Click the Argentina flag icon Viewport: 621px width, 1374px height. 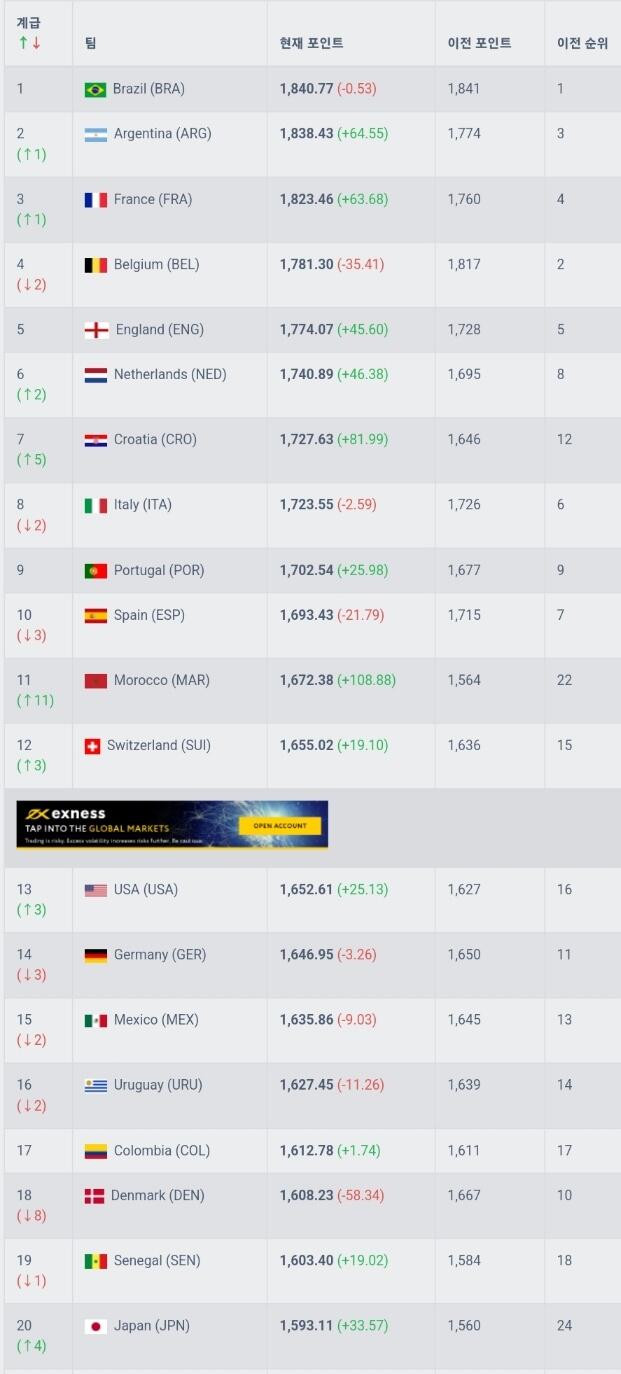[x=95, y=134]
